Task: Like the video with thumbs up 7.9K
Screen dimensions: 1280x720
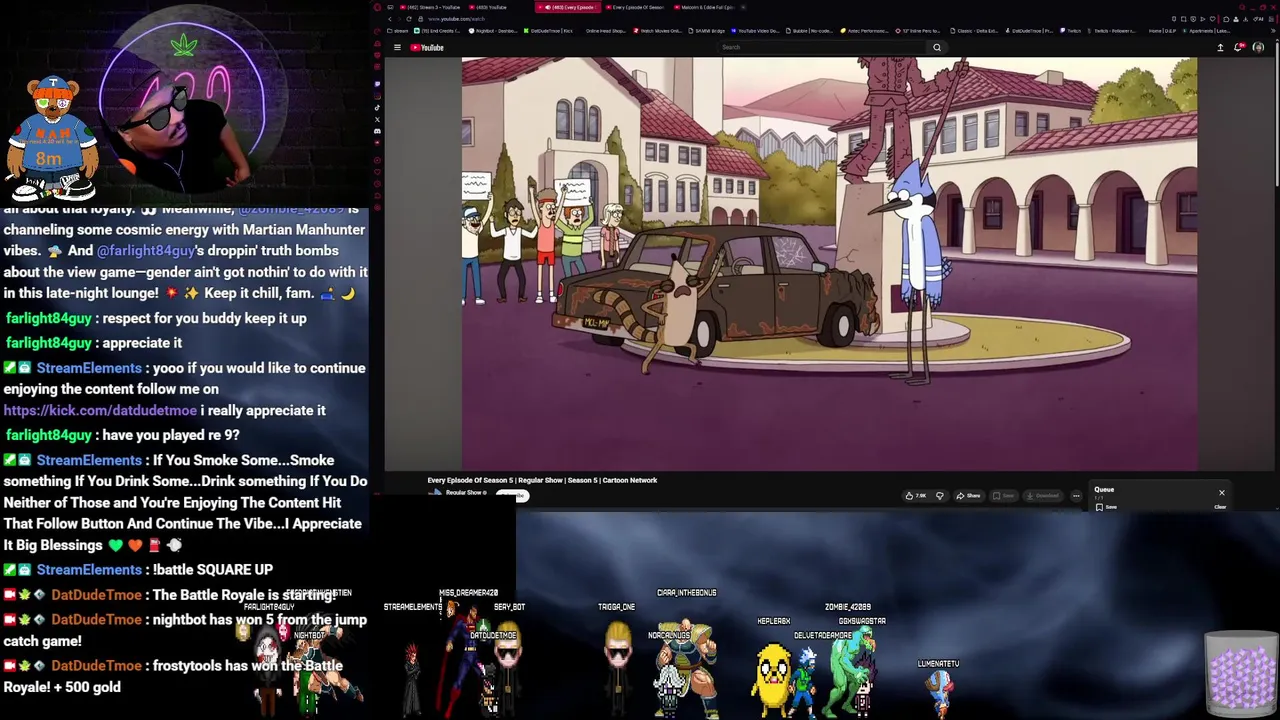Action: pyautogui.click(x=915, y=496)
